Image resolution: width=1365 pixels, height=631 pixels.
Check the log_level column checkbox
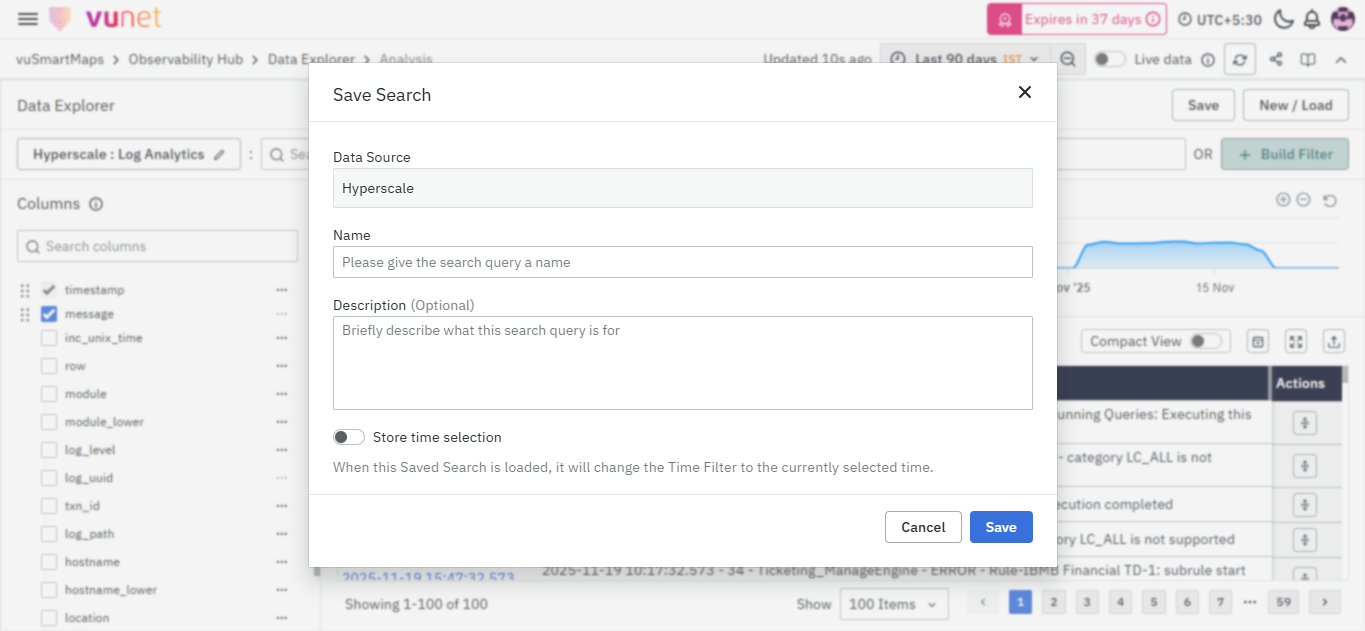(49, 450)
